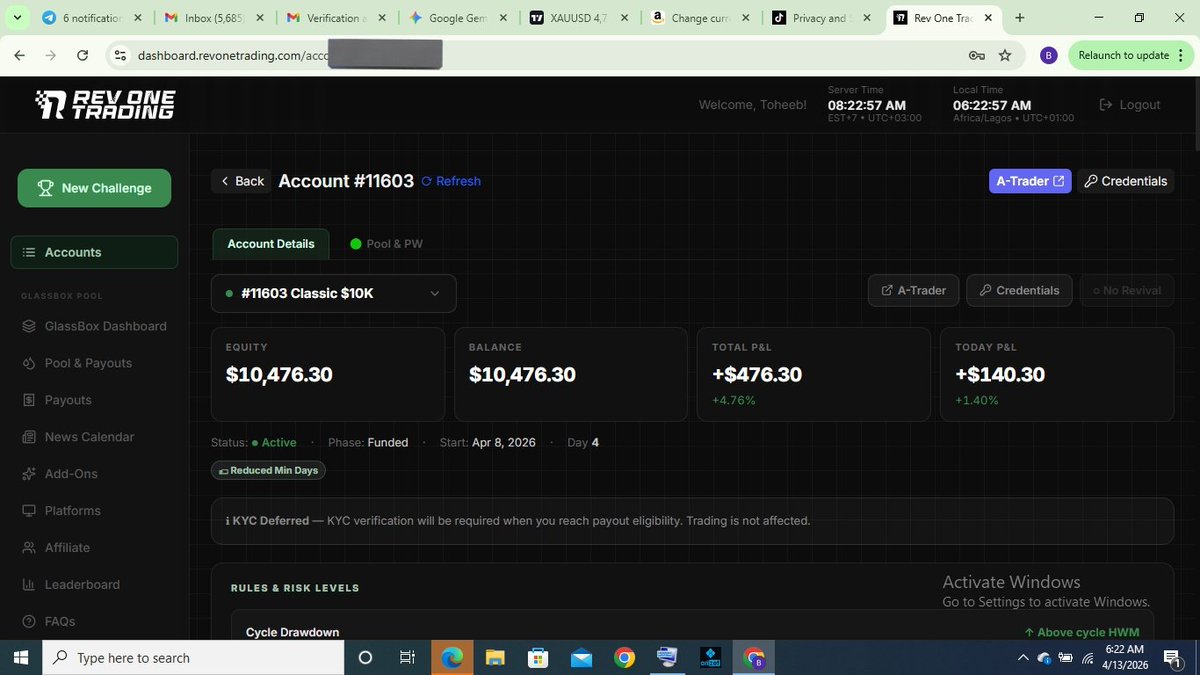This screenshot has width=1200, height=675.
Task: Open Credentials in the page header
Action: (1125, 181)
